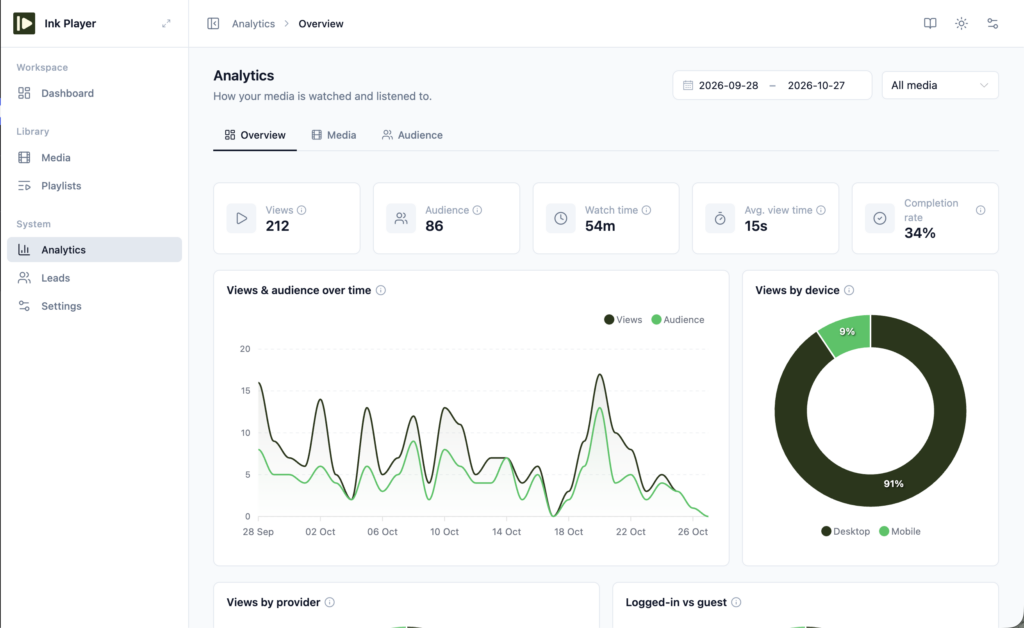
Task: Click the Views info icon
Action: pos(302,210)
